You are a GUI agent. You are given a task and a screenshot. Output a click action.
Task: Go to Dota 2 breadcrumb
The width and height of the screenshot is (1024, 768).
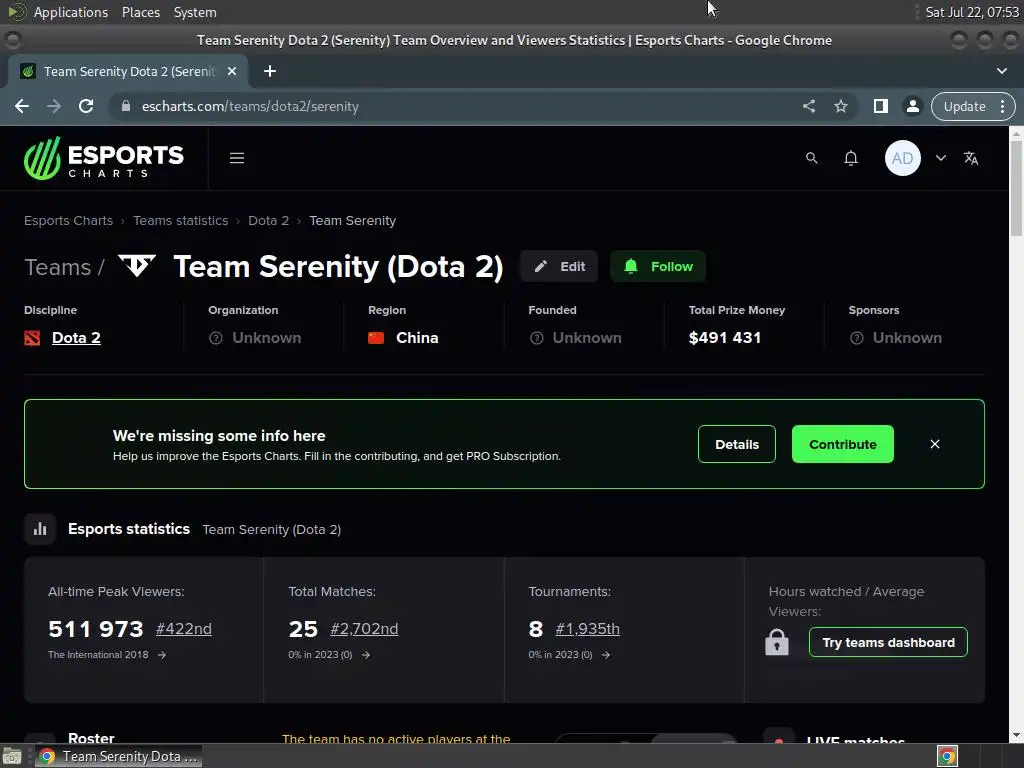[268, 221]
